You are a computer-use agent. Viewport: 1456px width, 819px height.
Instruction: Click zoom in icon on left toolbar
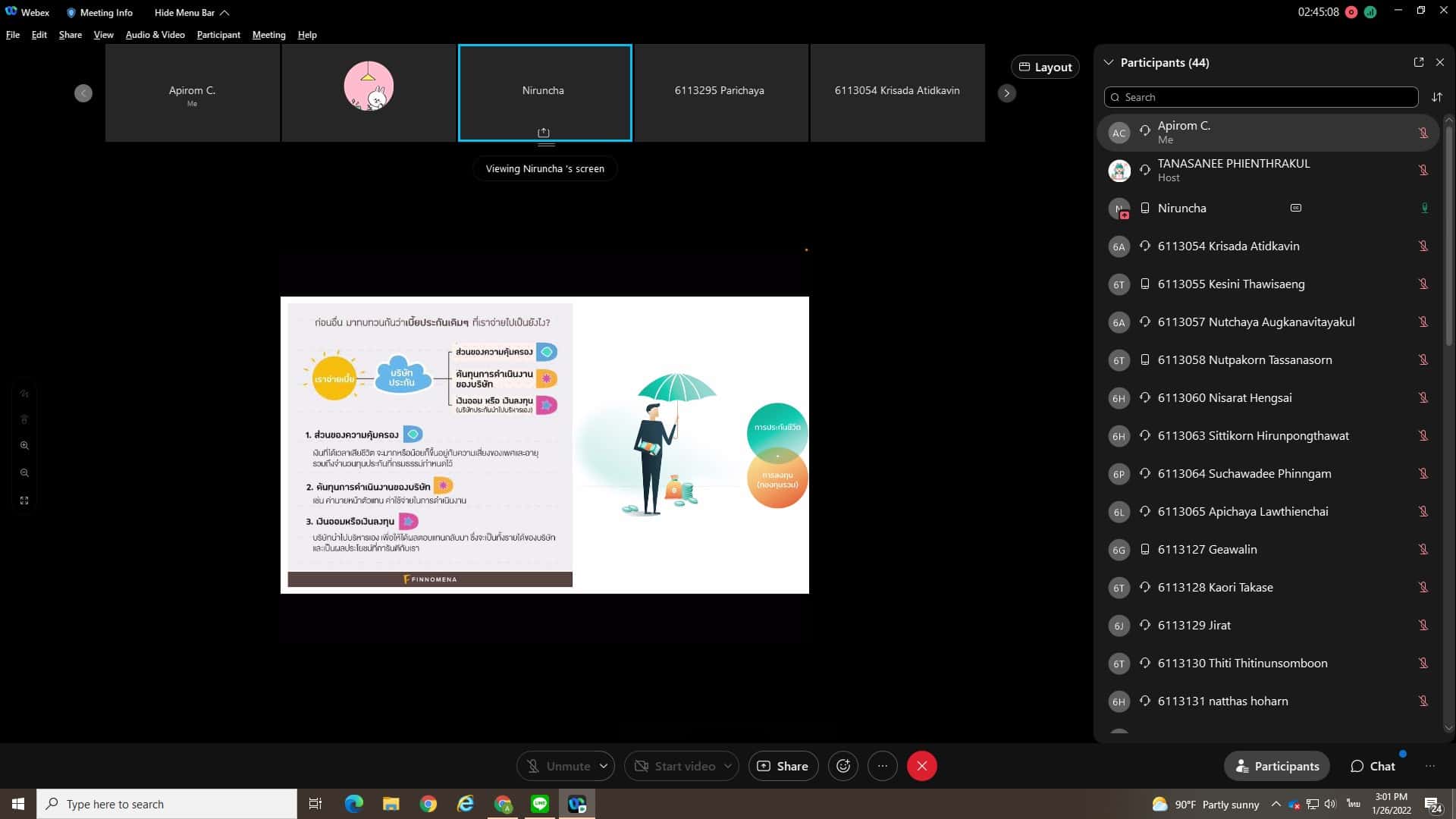(24, 446)
